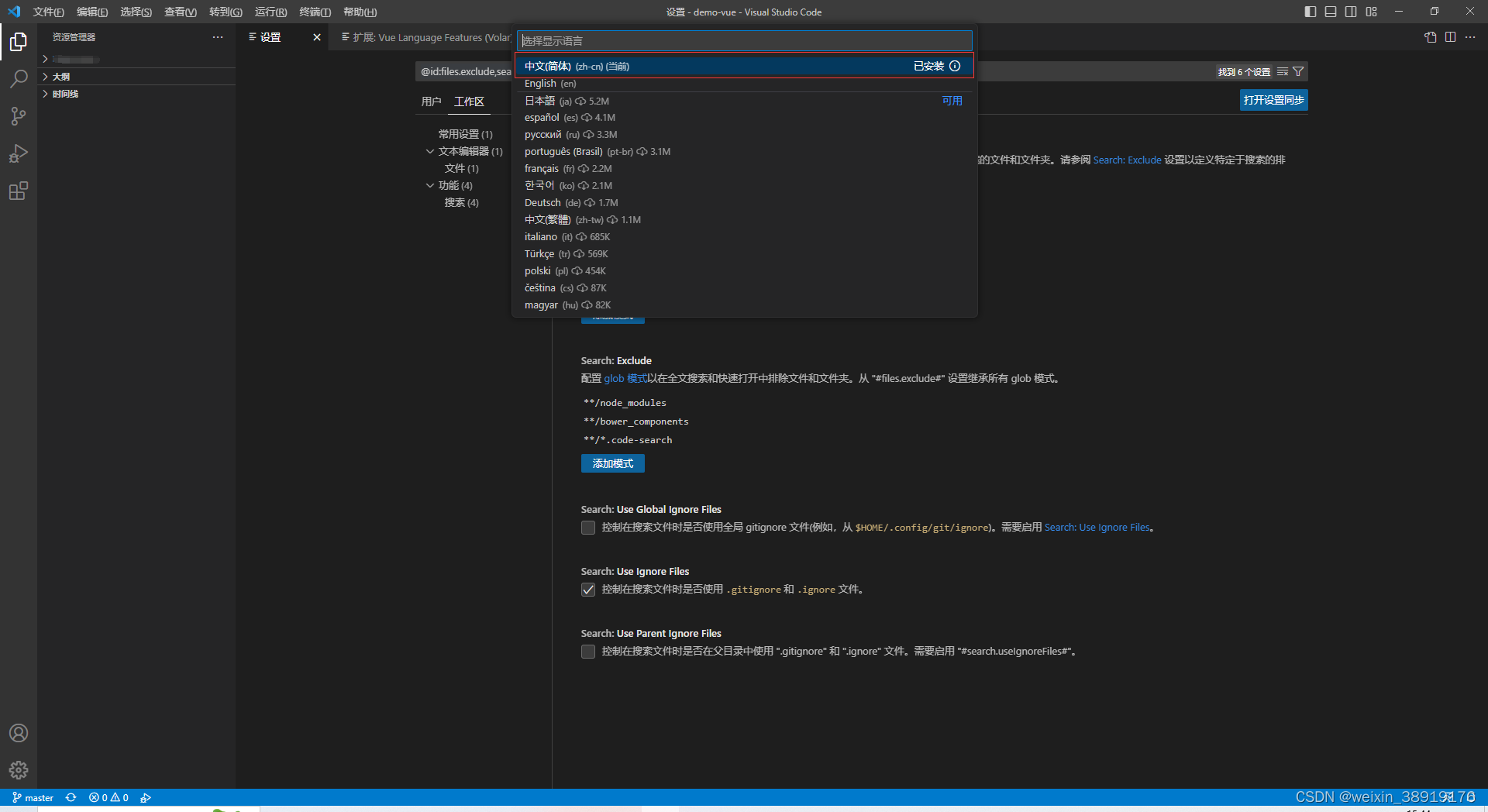Viewport: 1488px width, 812px height.
Task: Toggle primary side bar layout icon
Action: (x=1311, y=12)
